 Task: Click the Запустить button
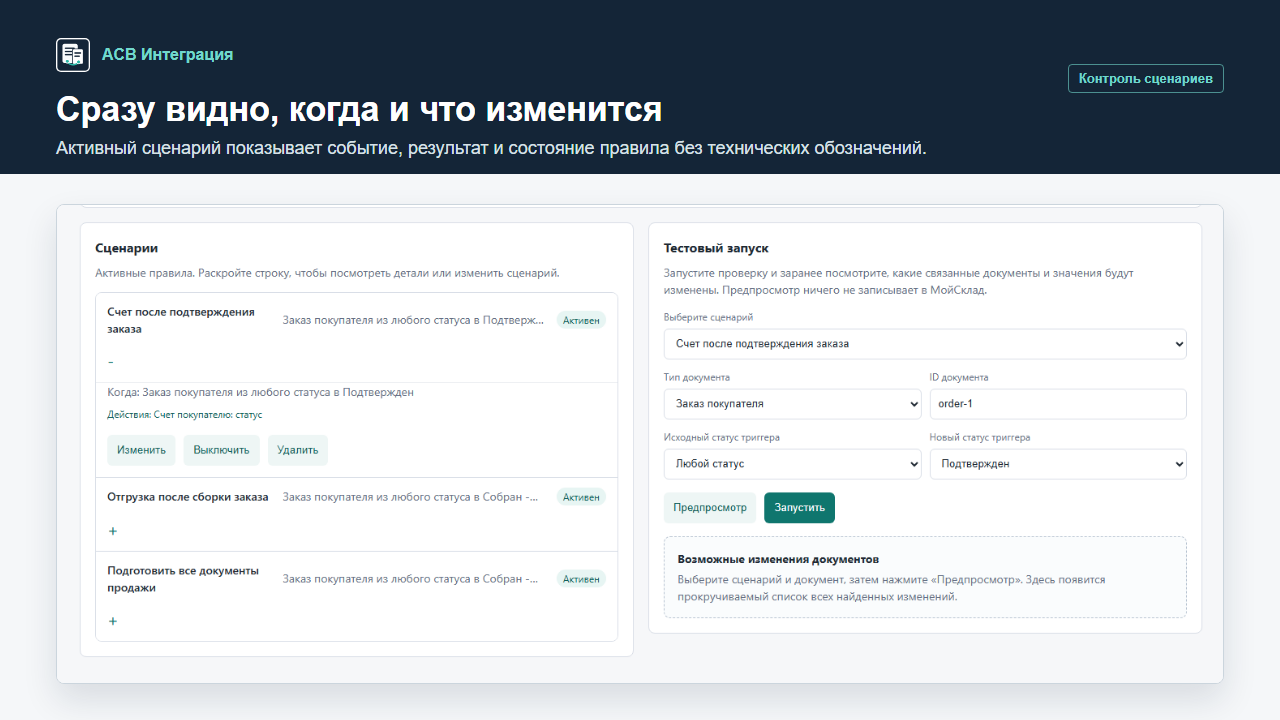(799, 508)
